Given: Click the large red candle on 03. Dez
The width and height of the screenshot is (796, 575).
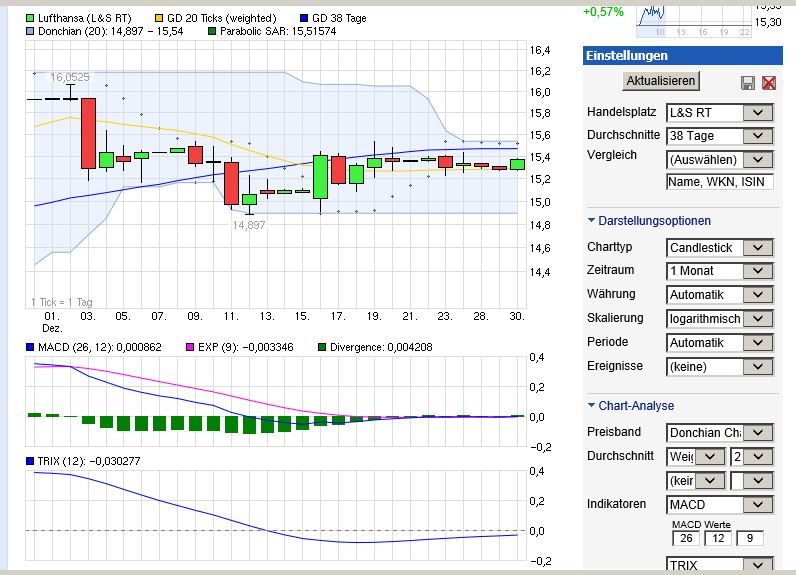Looking at the screenshot, I should [88, 133].
